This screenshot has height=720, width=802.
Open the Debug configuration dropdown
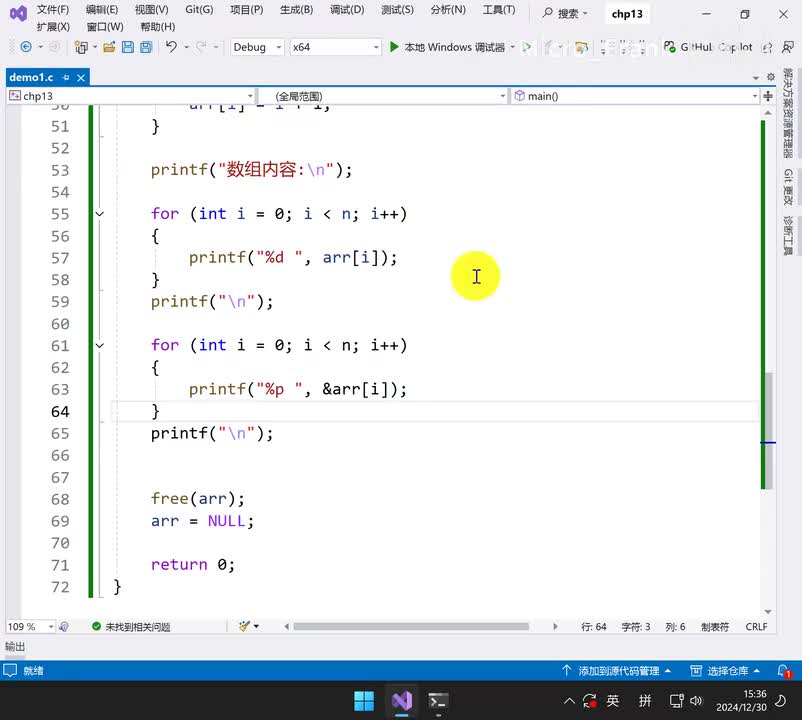257,47
